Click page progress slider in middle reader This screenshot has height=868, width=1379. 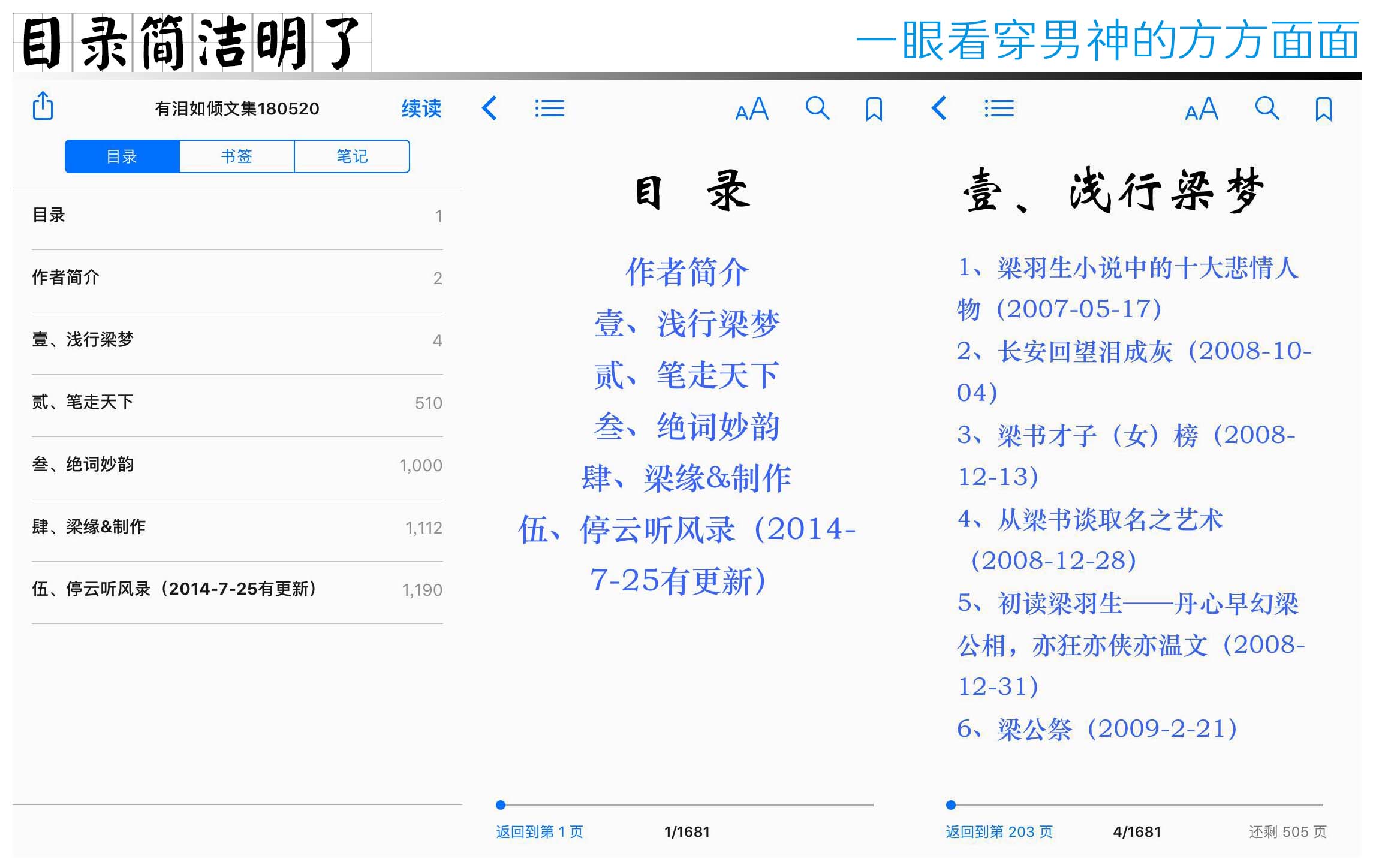click(x=685, y=805)
